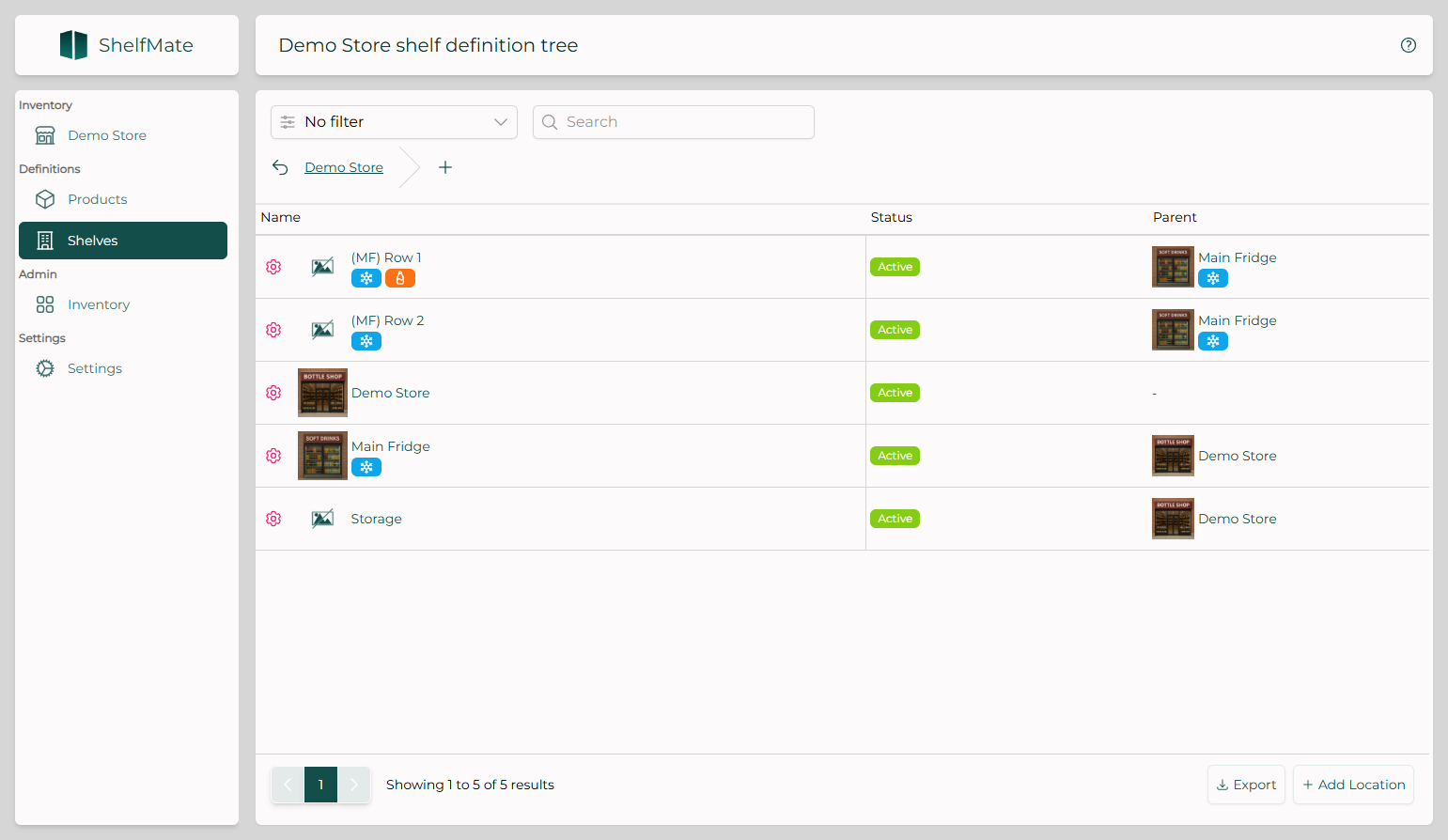Click the orange bottle tag on Row 1
Screen dimensions: 1448x840
pos(400,278)
